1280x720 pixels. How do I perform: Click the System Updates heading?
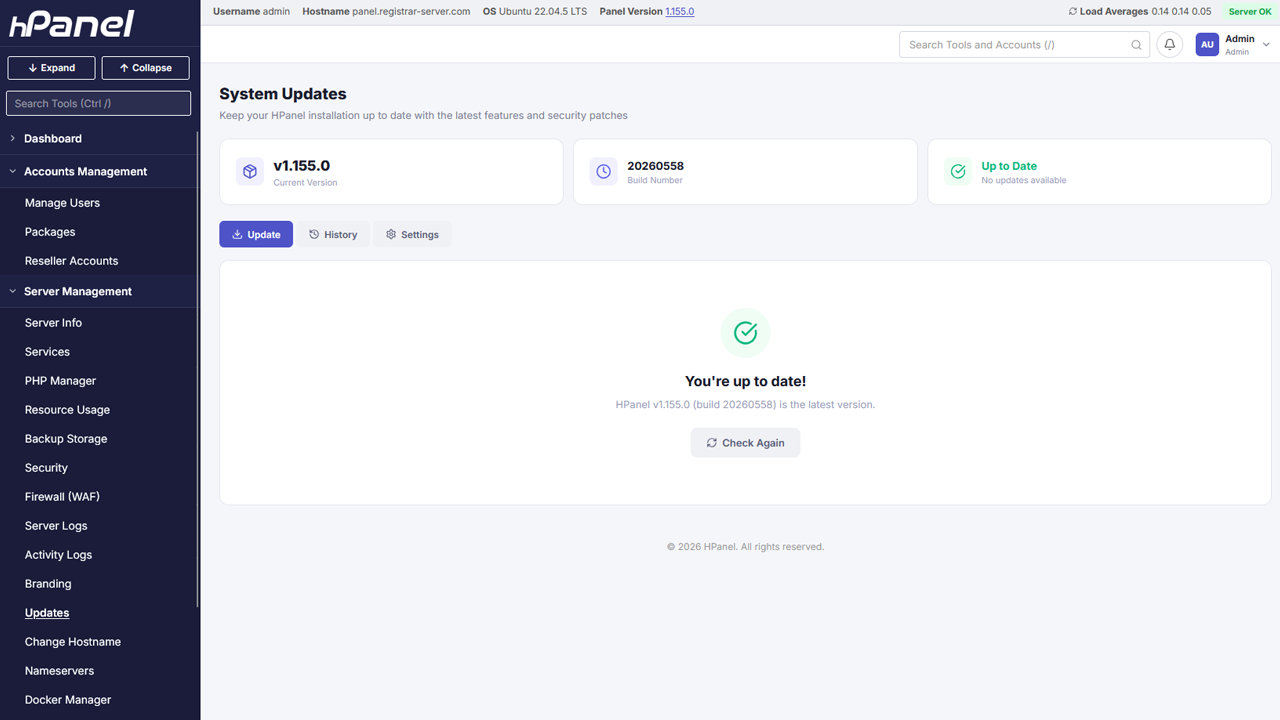click(x=283, y=94)
